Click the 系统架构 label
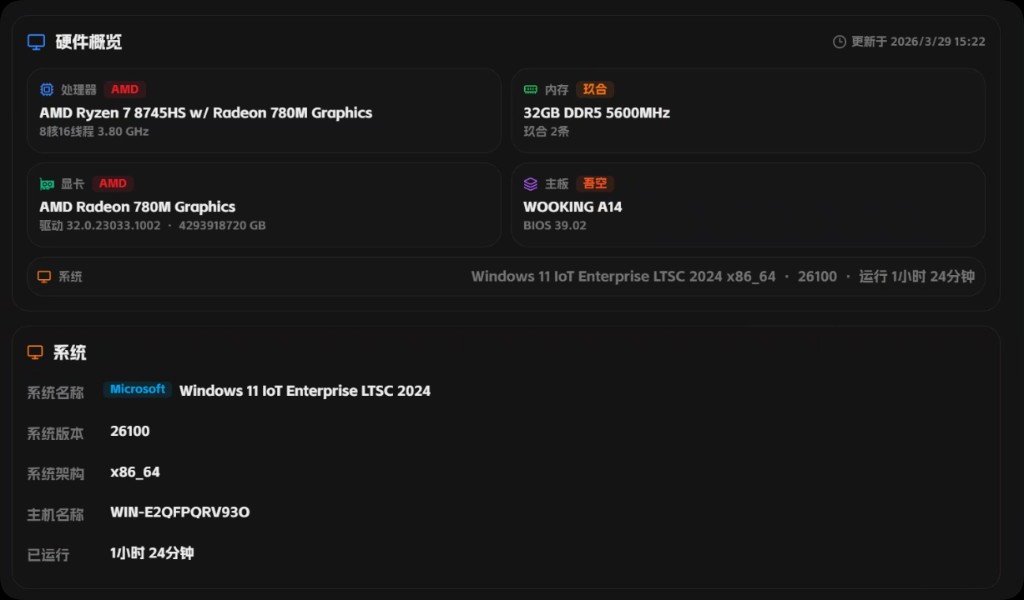The width and height of the screenshot is (1024, 600). tap(56, 475)
